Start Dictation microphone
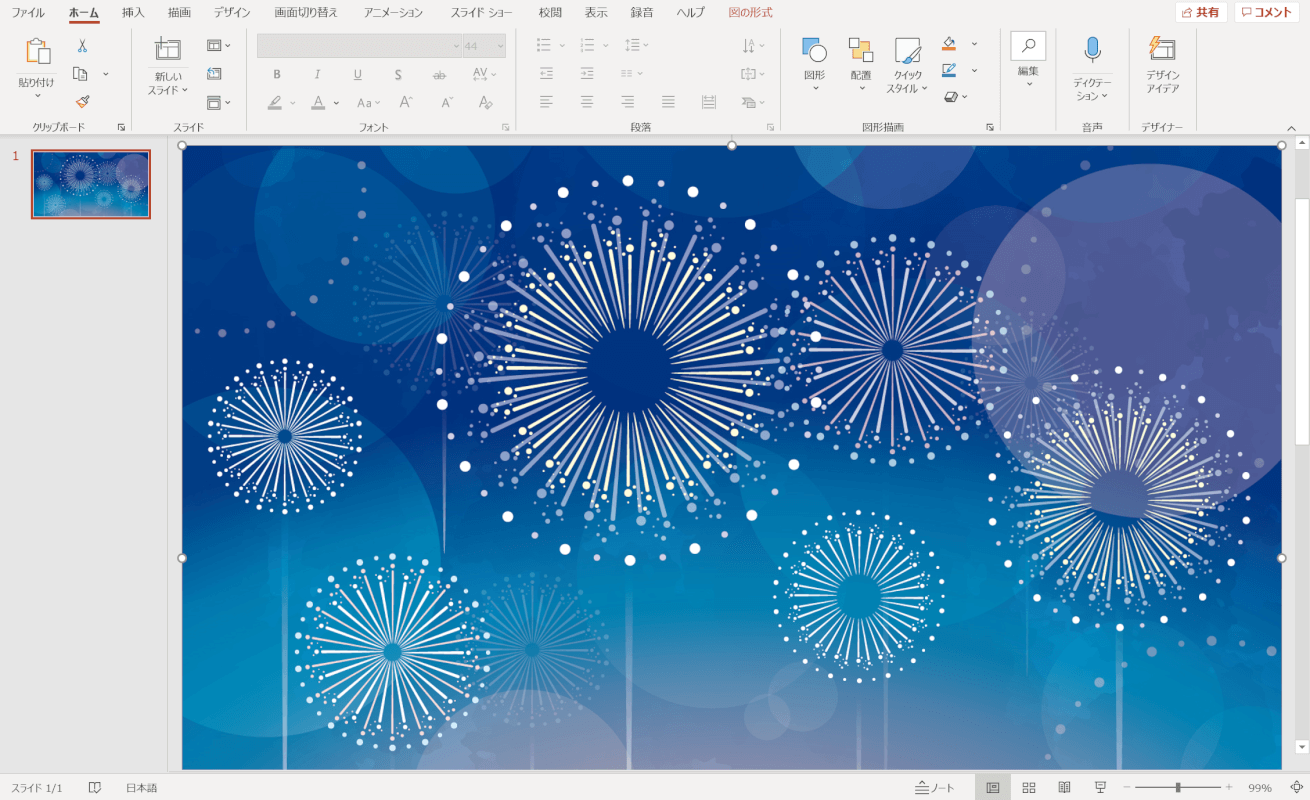Screen dimensions: 1310x800 pos(1092,50)
